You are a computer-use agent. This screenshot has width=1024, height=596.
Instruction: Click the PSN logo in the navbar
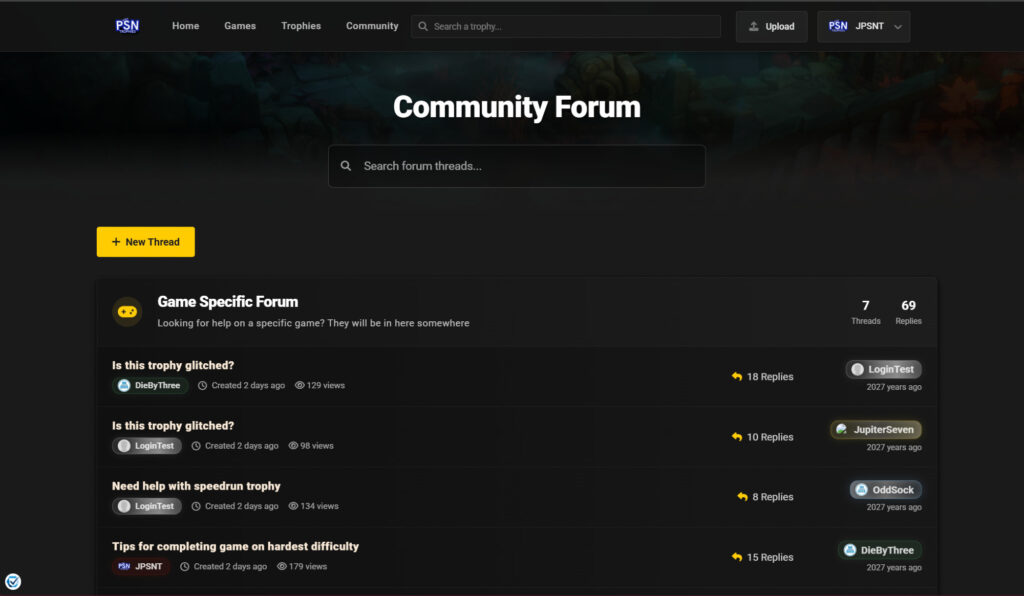(x=127, y=26)
